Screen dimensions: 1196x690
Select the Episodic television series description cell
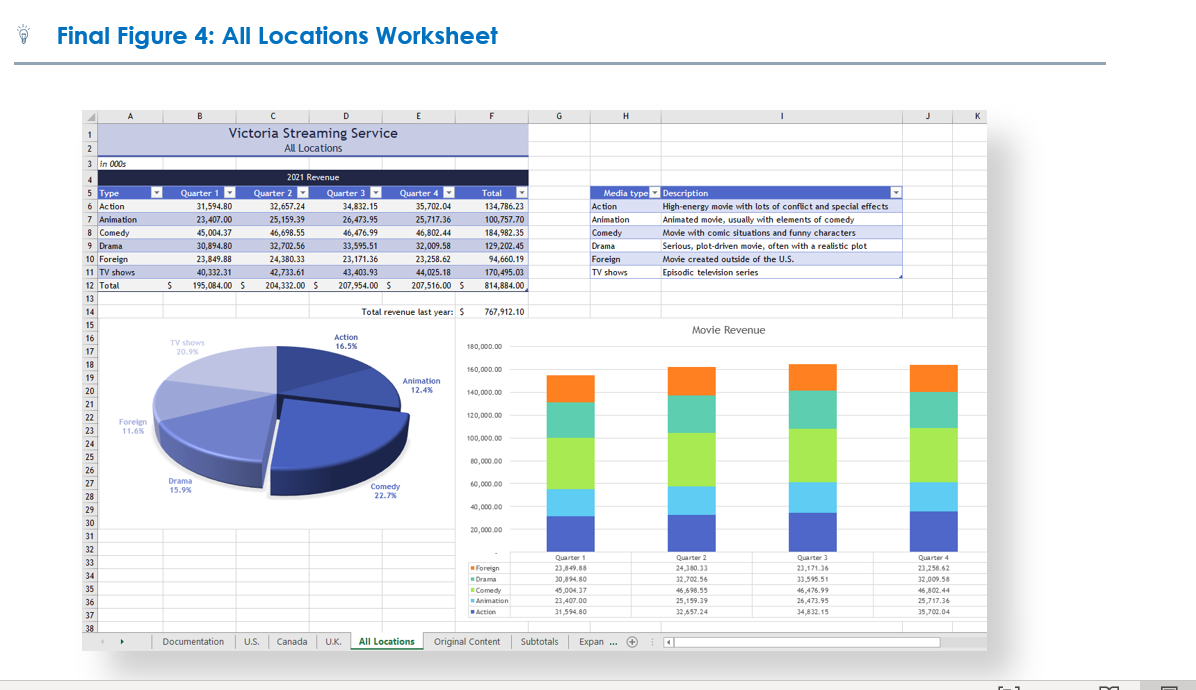pos(782,272)
